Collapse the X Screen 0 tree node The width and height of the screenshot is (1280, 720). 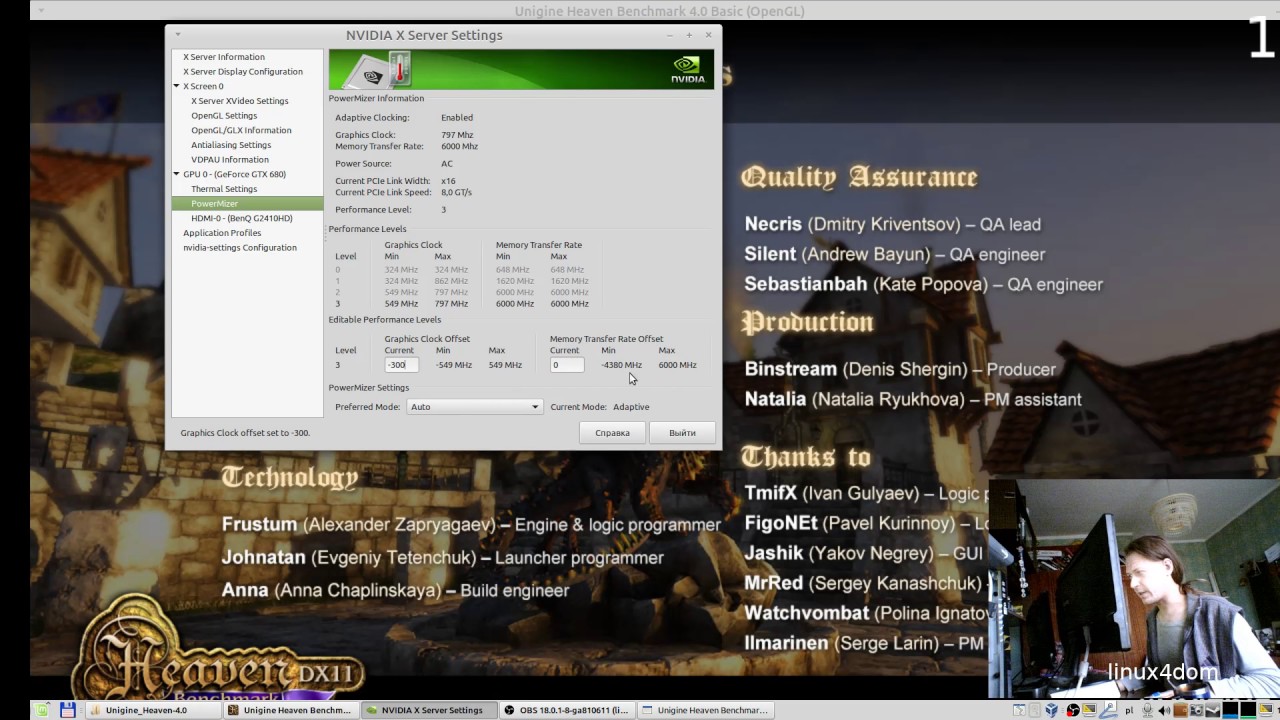click(176, 87)
